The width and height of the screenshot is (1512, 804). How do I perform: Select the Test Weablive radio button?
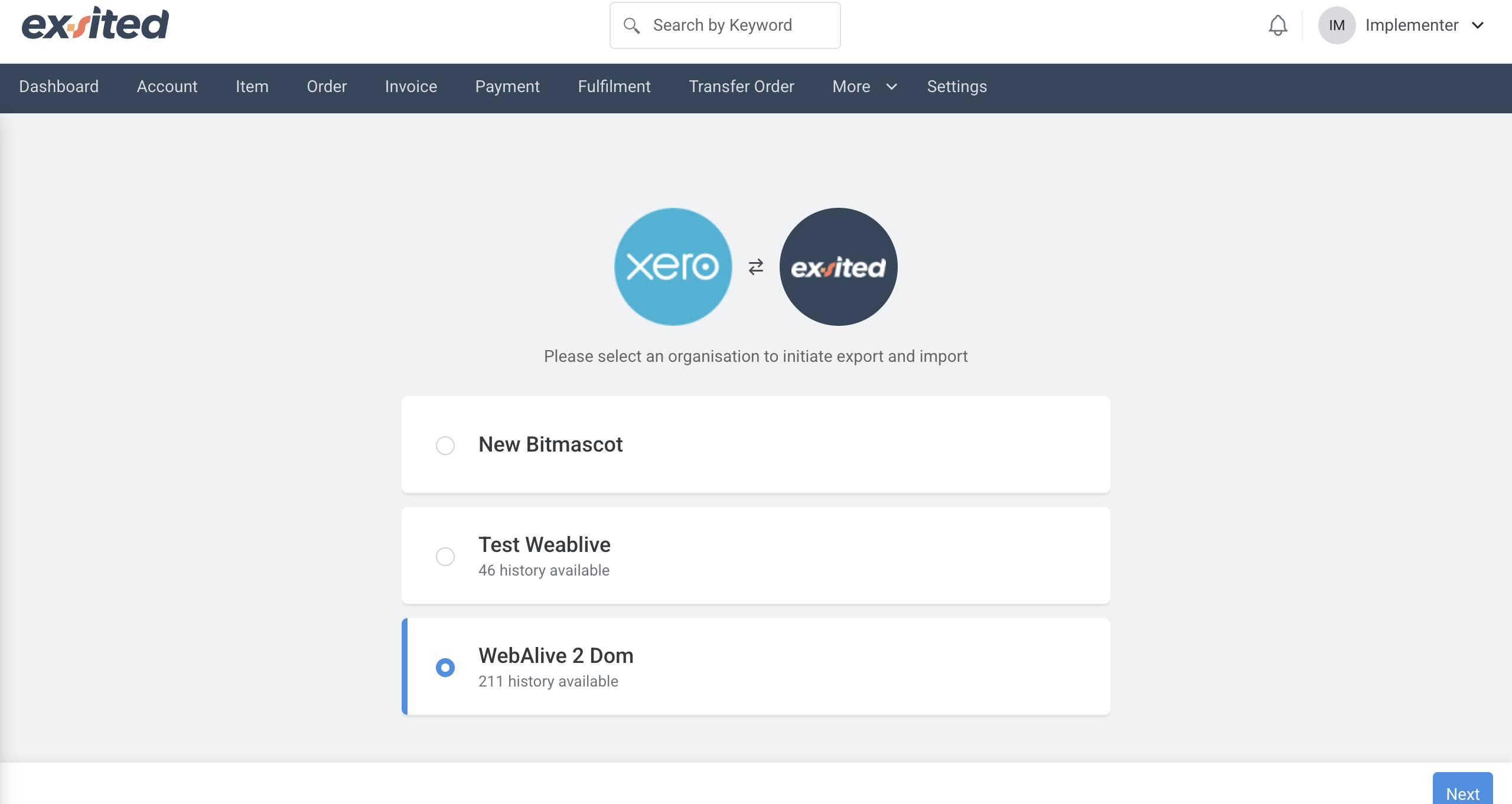tap(445, 556)
